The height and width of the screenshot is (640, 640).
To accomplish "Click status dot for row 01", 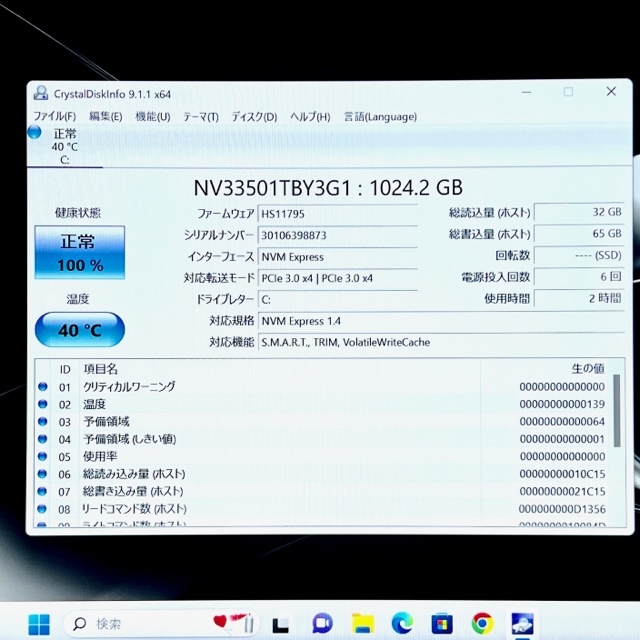I will click(x=42, y=387).
